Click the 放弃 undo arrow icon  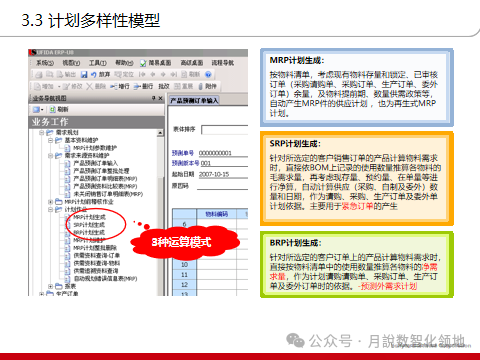tap(94, 75)
